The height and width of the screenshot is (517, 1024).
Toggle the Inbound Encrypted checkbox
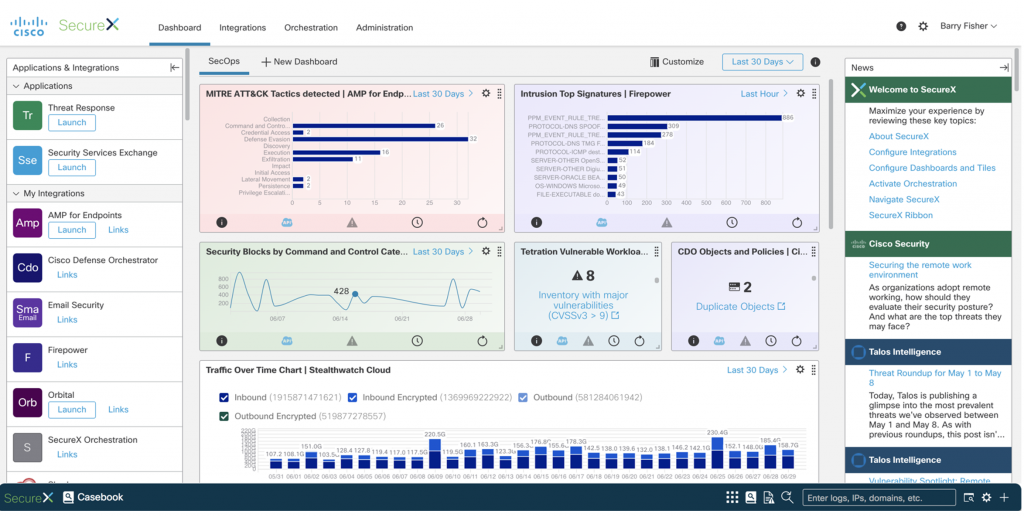tap(352, 398)
